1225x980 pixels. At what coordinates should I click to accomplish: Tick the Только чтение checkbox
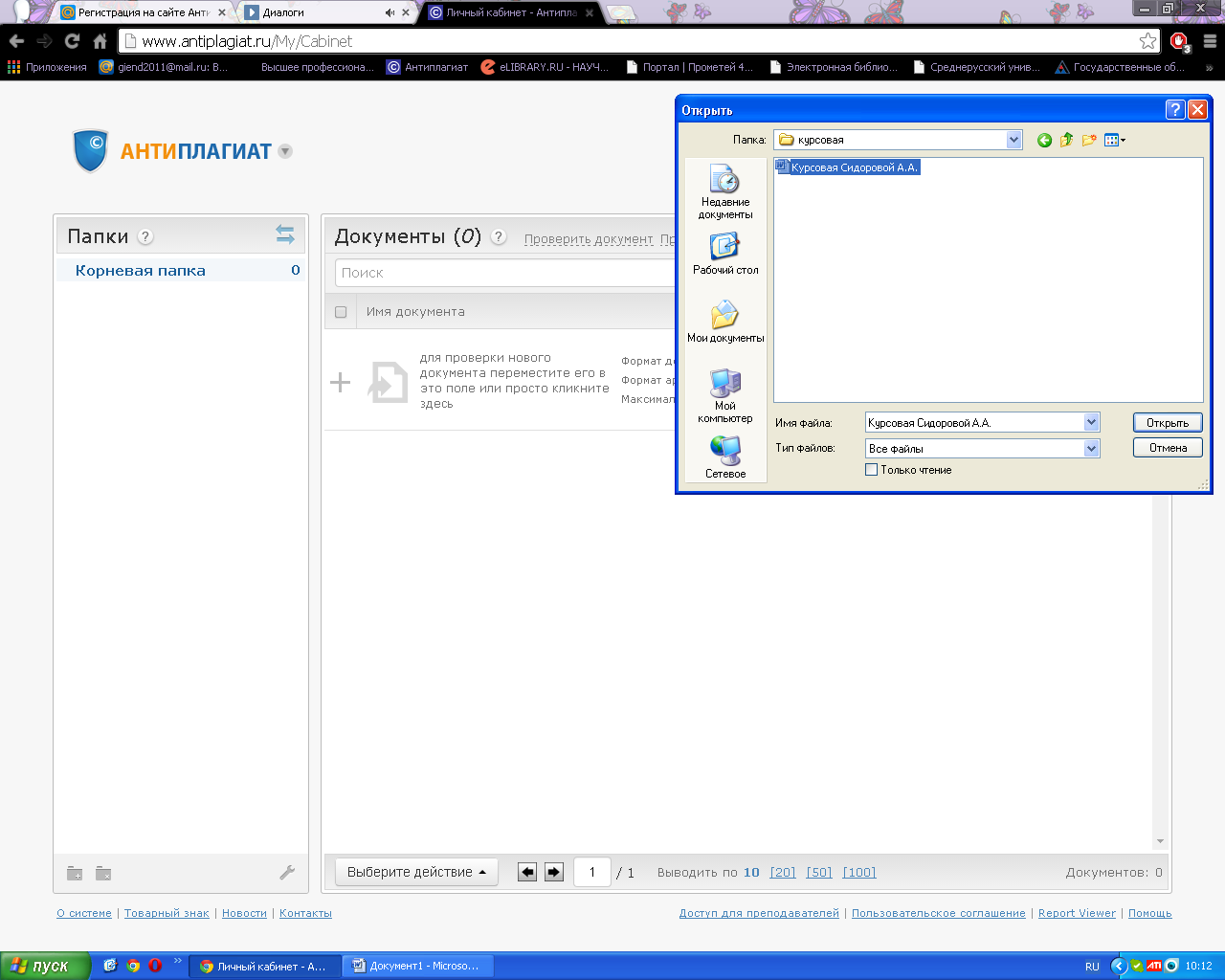pyautogui.click(x=871, y=470)
